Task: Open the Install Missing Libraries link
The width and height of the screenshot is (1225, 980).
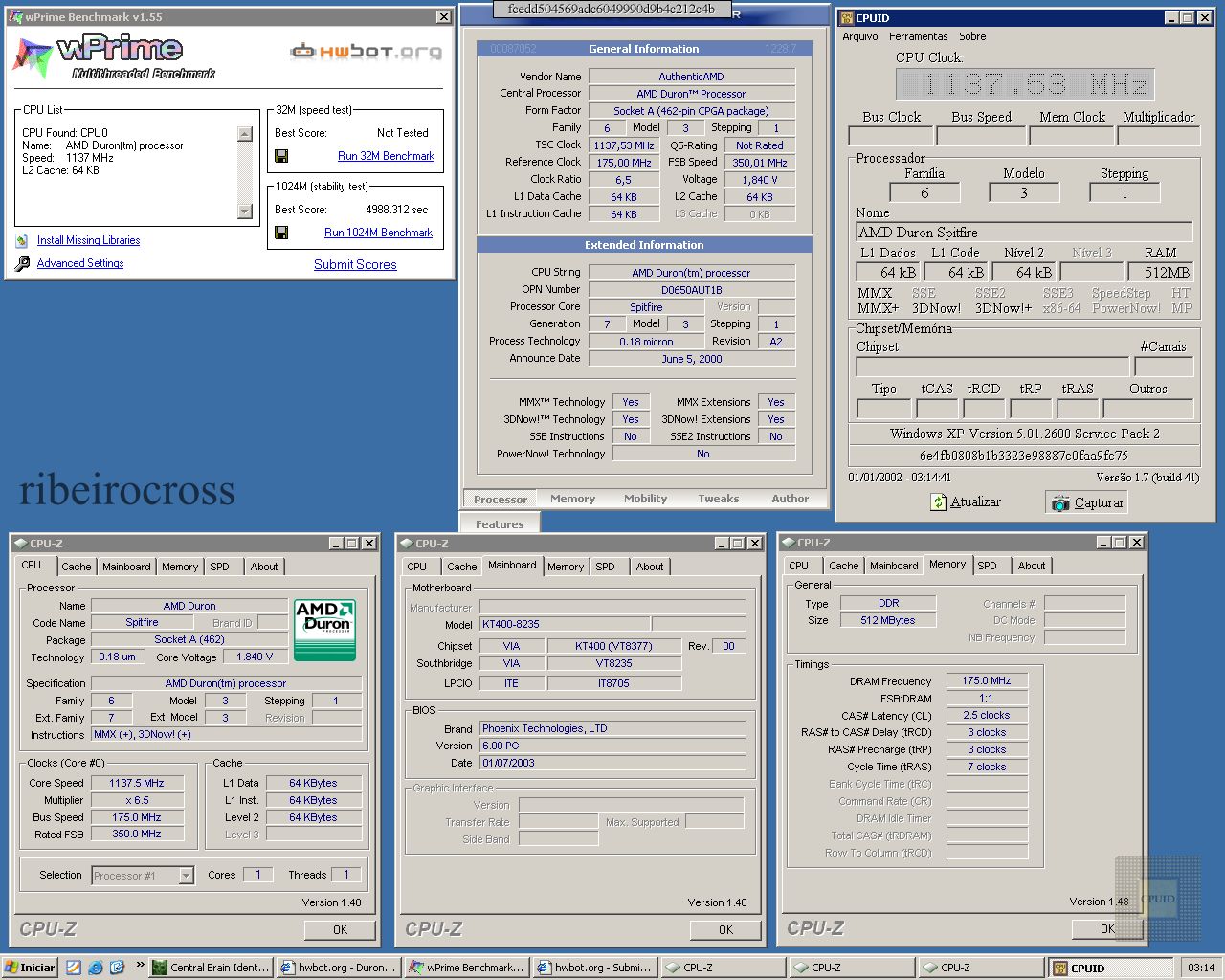Action: [x=88, y=241]
